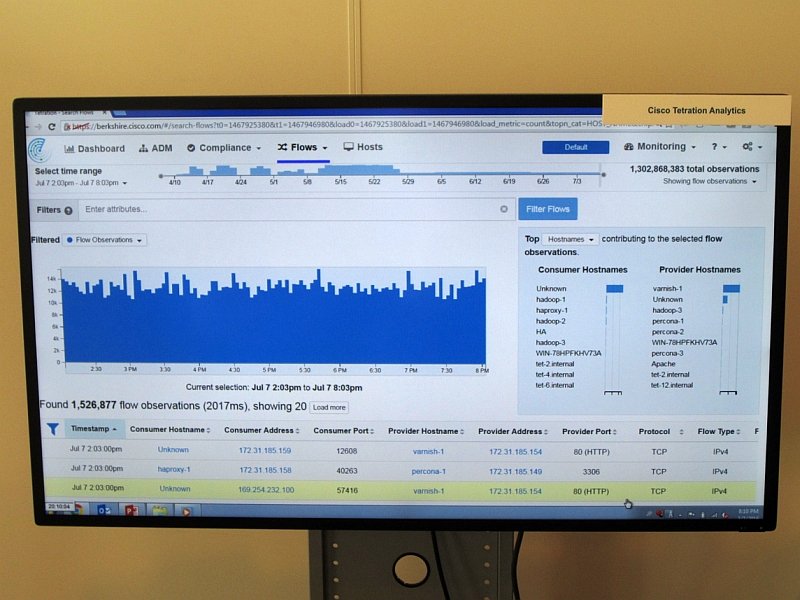Click the system clock in tray
Screen dimensions: 800x600
coord(748,513)
